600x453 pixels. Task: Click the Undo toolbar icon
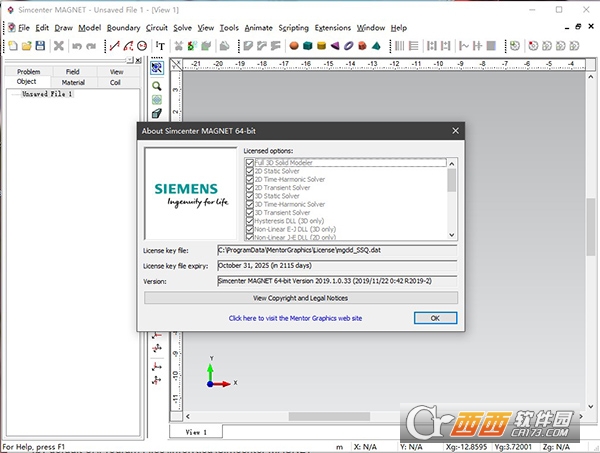pyautogui.click(x=77, y=46)
